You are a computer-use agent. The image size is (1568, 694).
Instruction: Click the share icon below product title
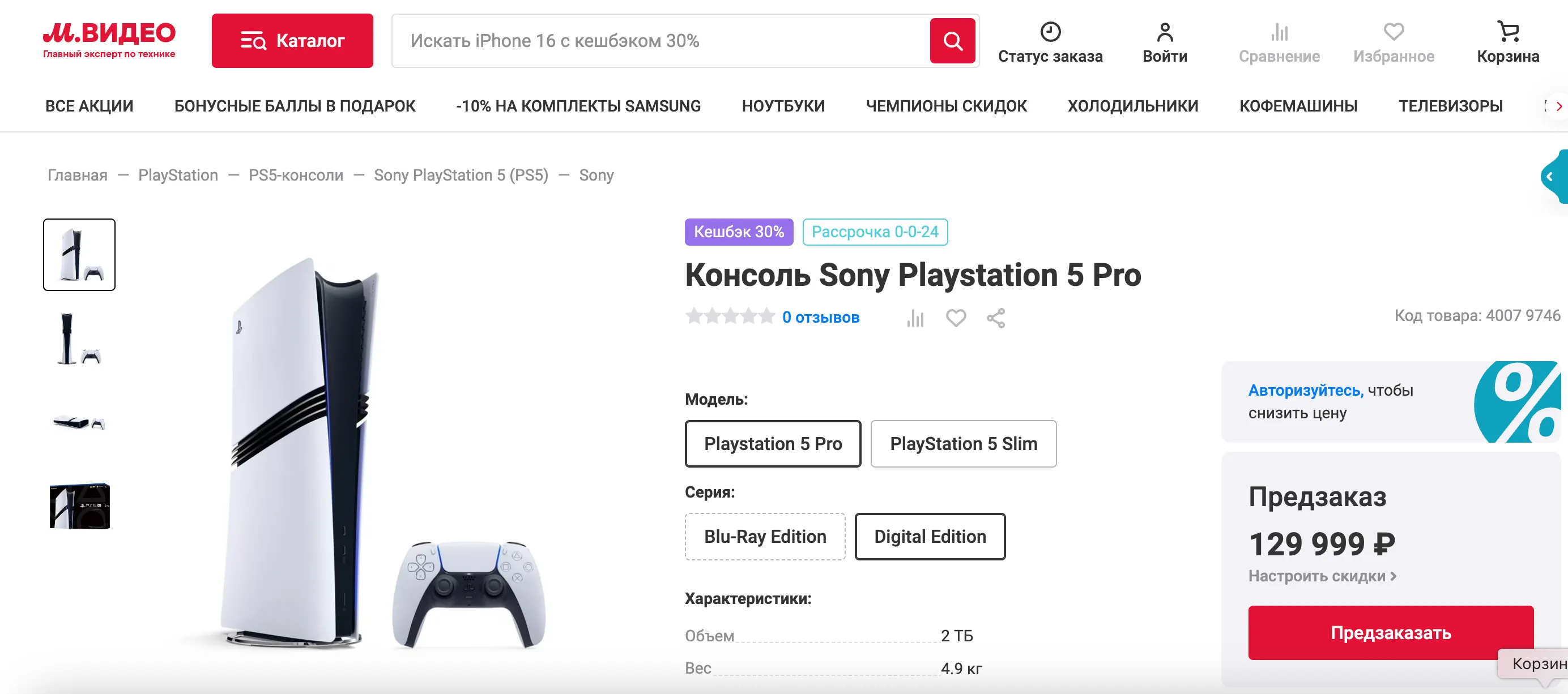pyautogui.click(x=996, y=318)
